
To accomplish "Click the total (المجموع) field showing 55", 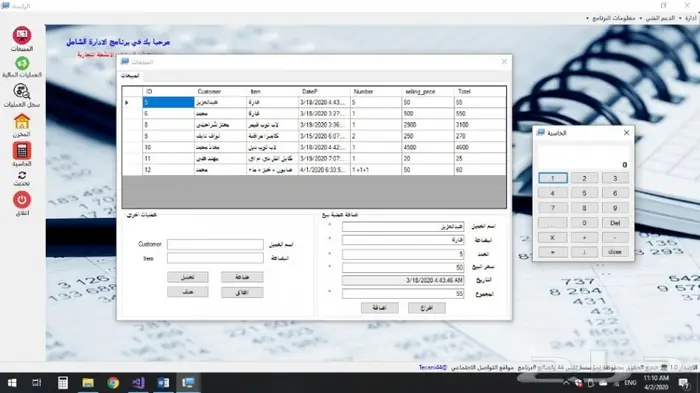I will pyautogui.click(x=403, y=293).
